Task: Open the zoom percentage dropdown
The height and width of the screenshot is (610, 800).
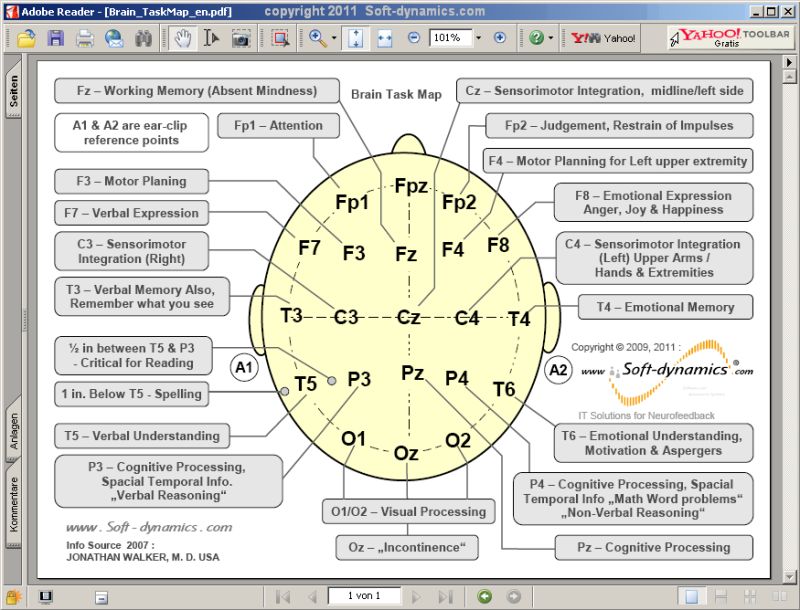Action: 478,38
